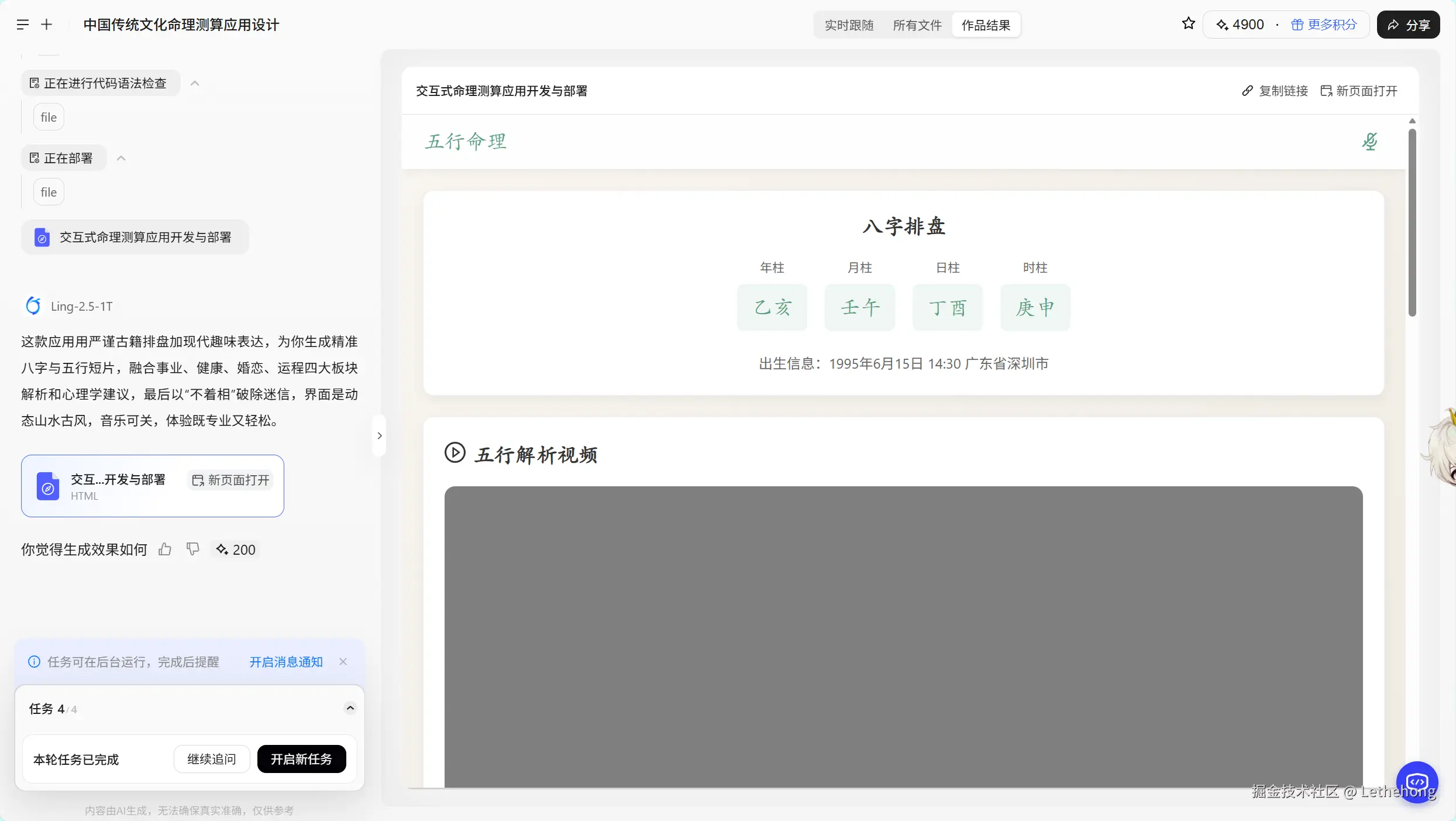The width and height of the screenshot is (1456, 821).
Task: Click the thumbs up feedback icon
Action: pos(165,549)
